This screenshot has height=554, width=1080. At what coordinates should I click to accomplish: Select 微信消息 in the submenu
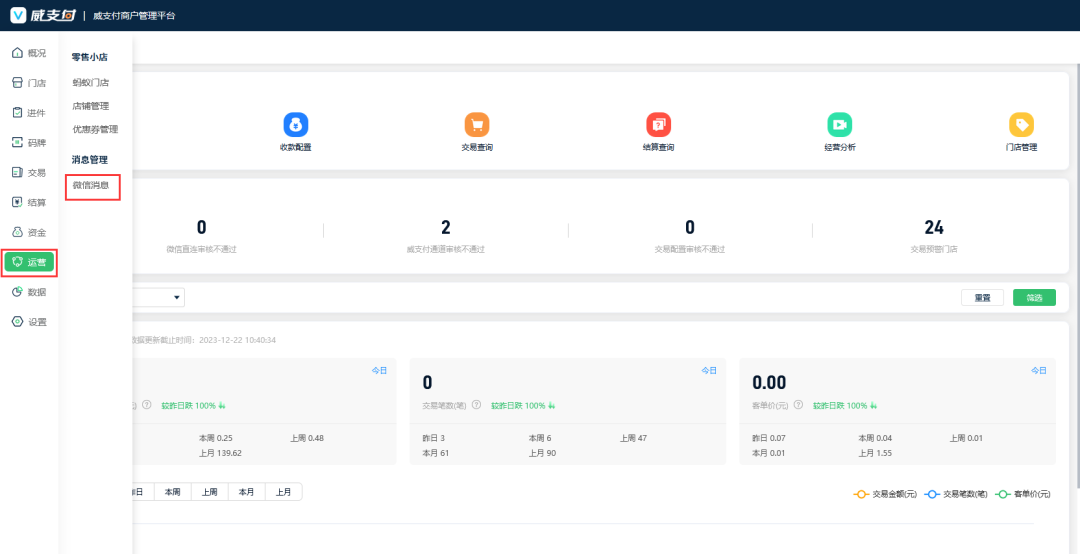tap(91, 186)
